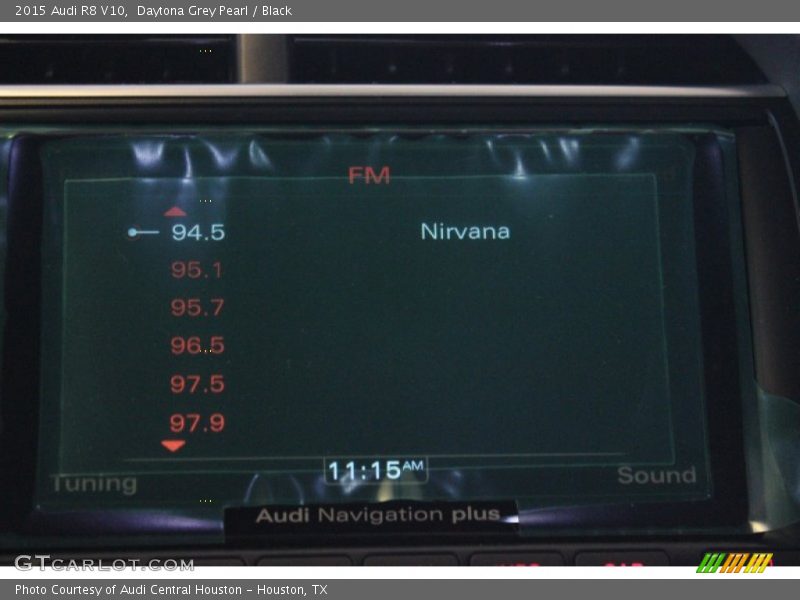
Task: Tune to station 95.1
Action: pyautogui.click(x=197, y=270)
